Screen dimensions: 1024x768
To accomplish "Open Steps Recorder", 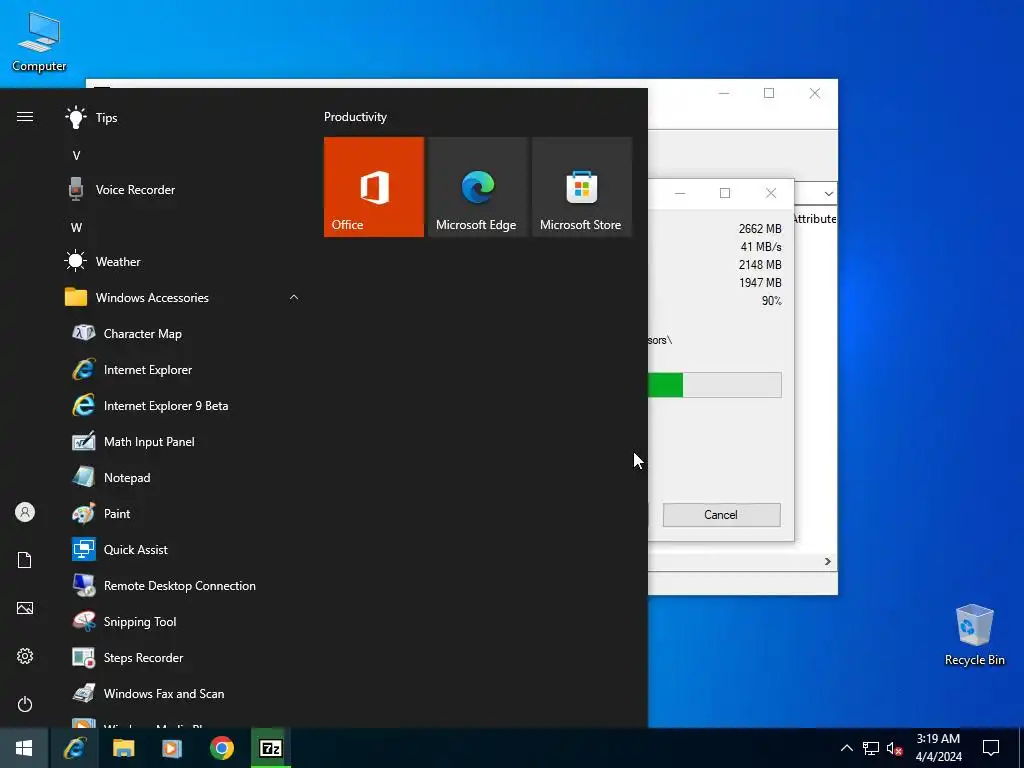I will (183, 658).
